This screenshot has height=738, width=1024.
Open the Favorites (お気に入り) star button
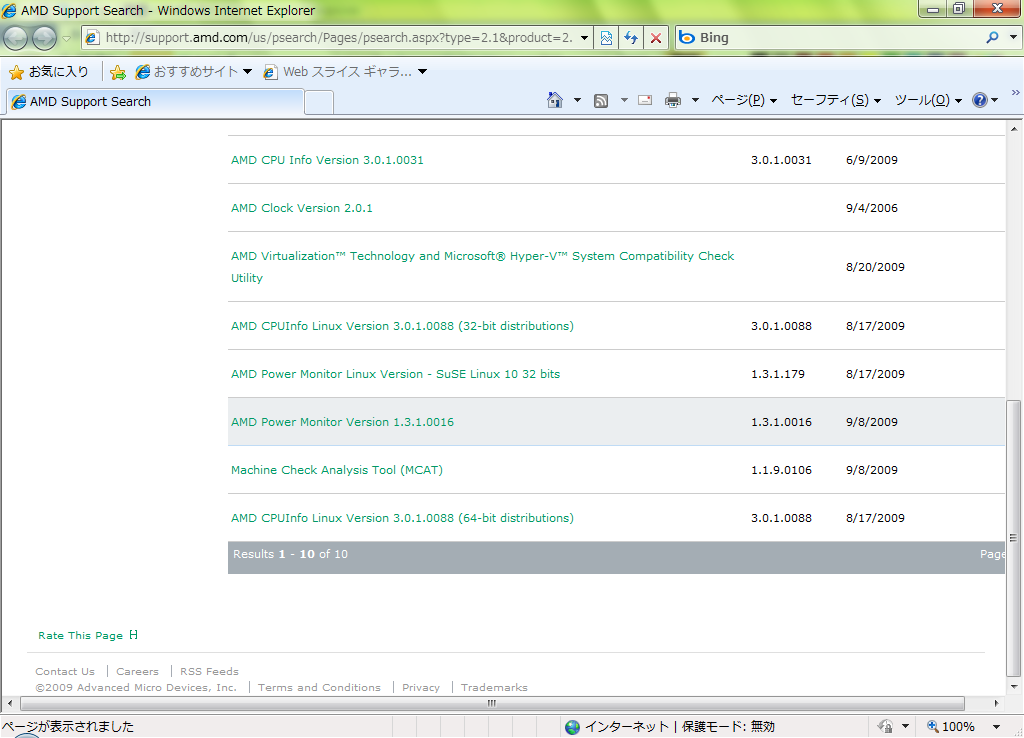click(49, 72)
